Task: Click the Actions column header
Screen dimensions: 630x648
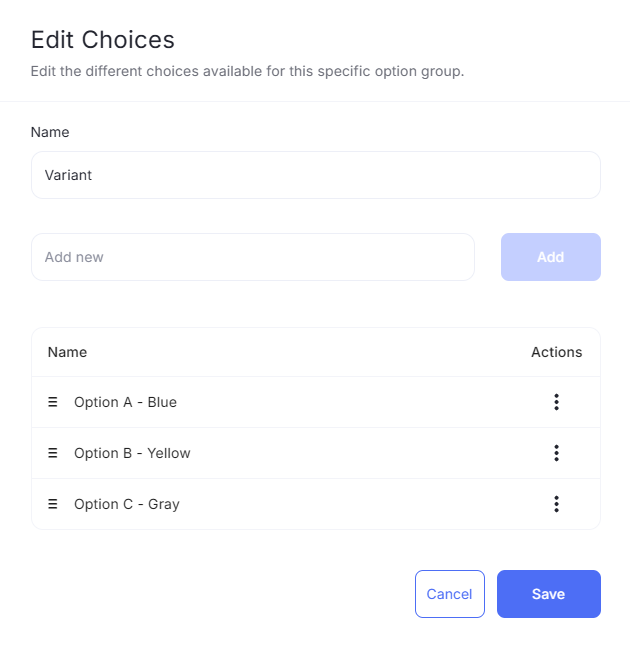Action: (x=556, y=352)
